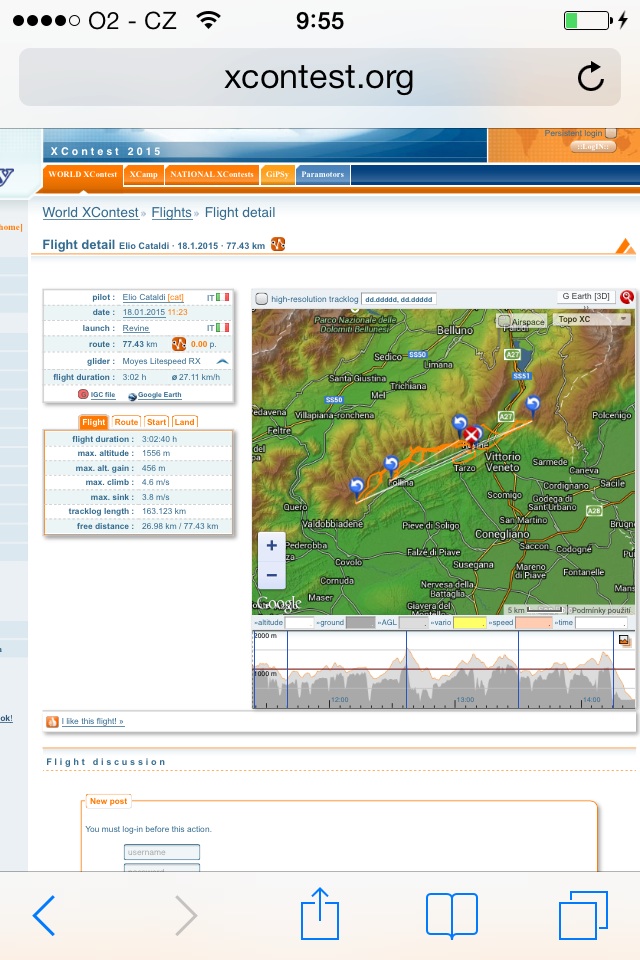
Task: Click the 13:00 mark on altitude graph
Action: [x=465, y=699]
